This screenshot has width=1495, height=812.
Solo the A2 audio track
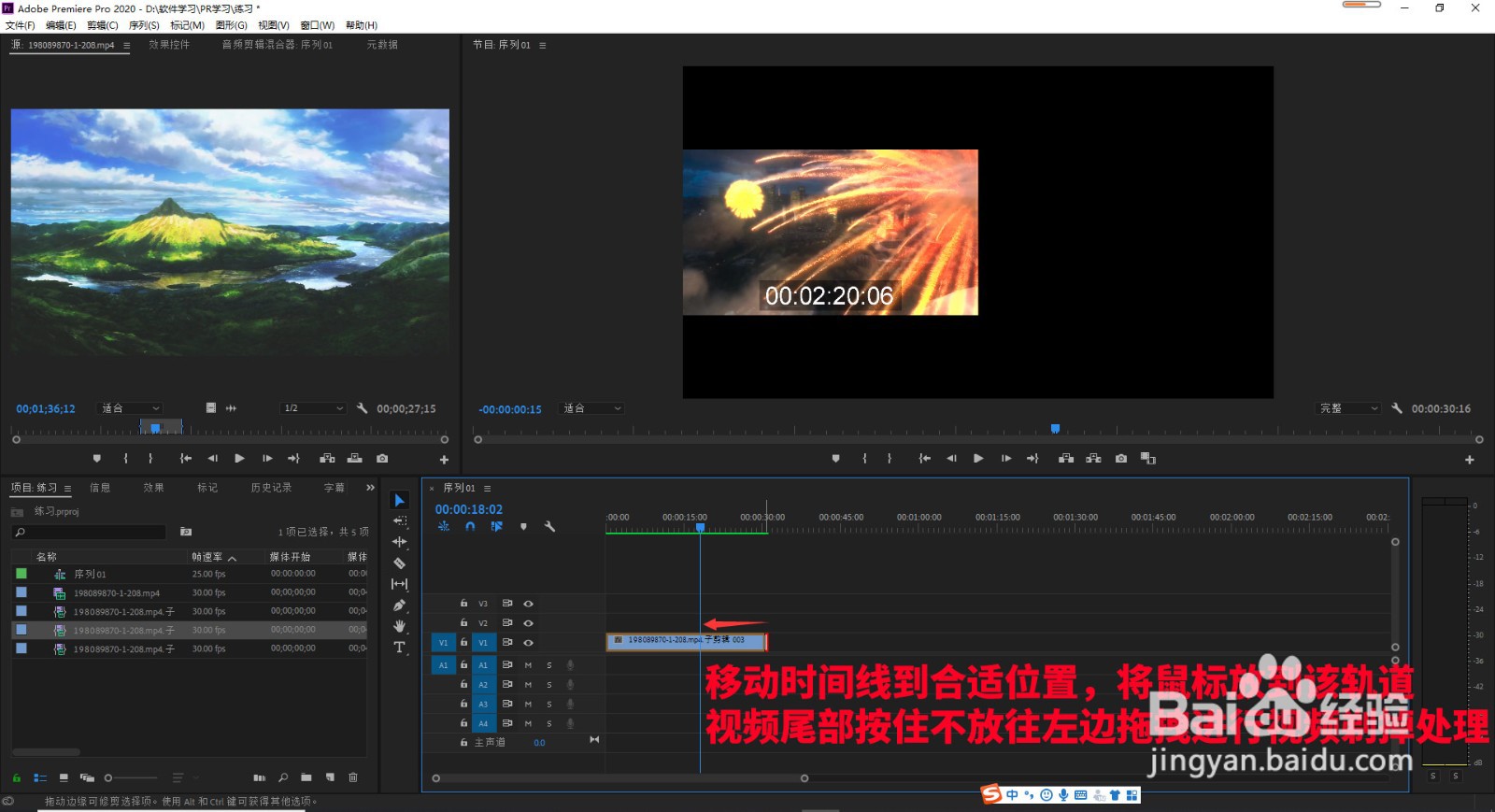(549, 685)
